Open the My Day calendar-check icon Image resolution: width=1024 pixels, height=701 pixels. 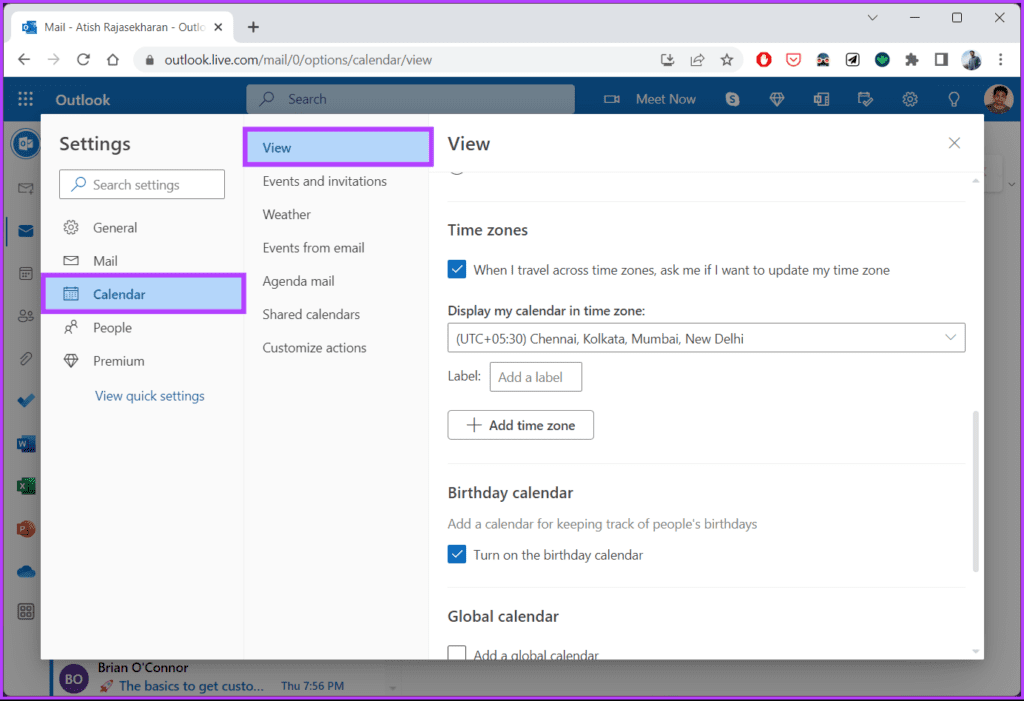coord(865,99)
